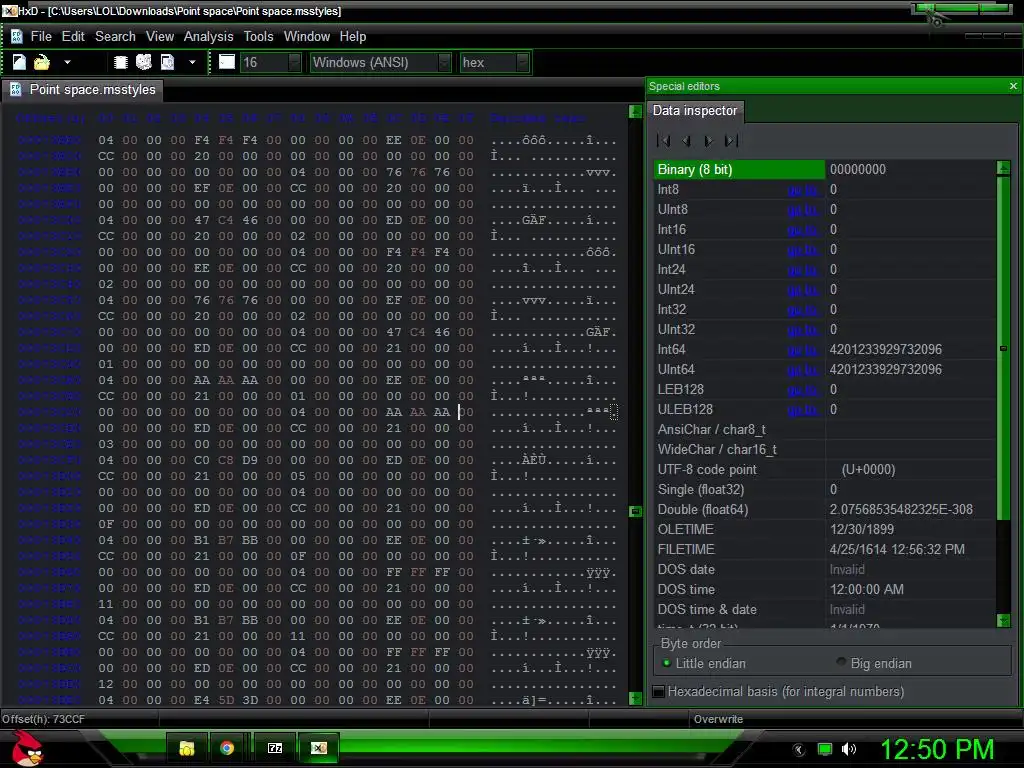Viewport: 1024px width, 768px height.
Task: Open the hex offset base dropdown
Action: coord(522,62)
